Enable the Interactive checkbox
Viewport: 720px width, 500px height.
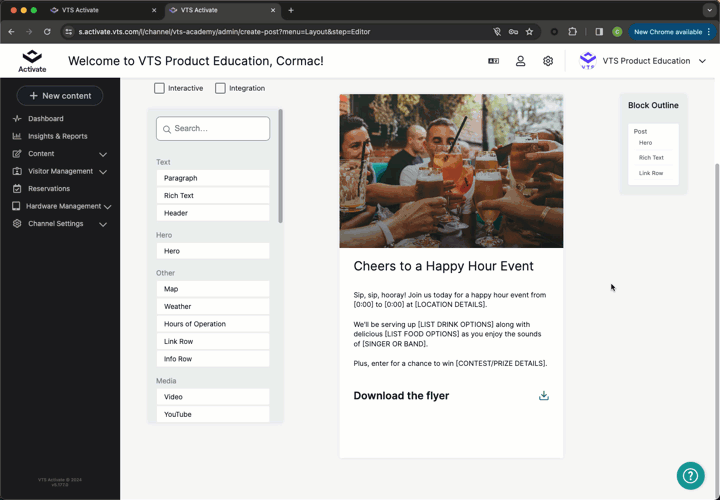159,88
